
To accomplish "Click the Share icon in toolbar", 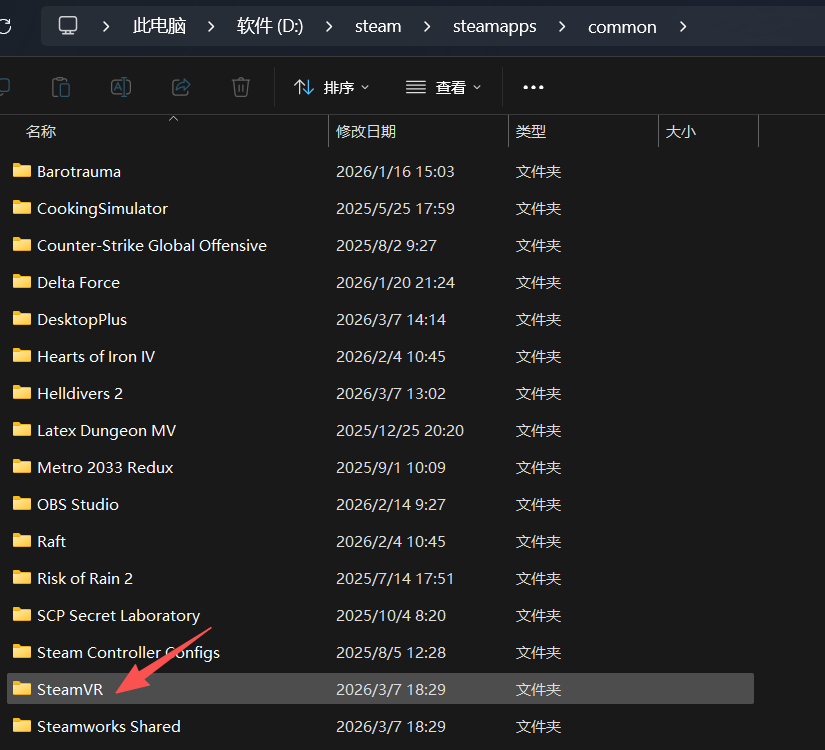I will point(181,87).
